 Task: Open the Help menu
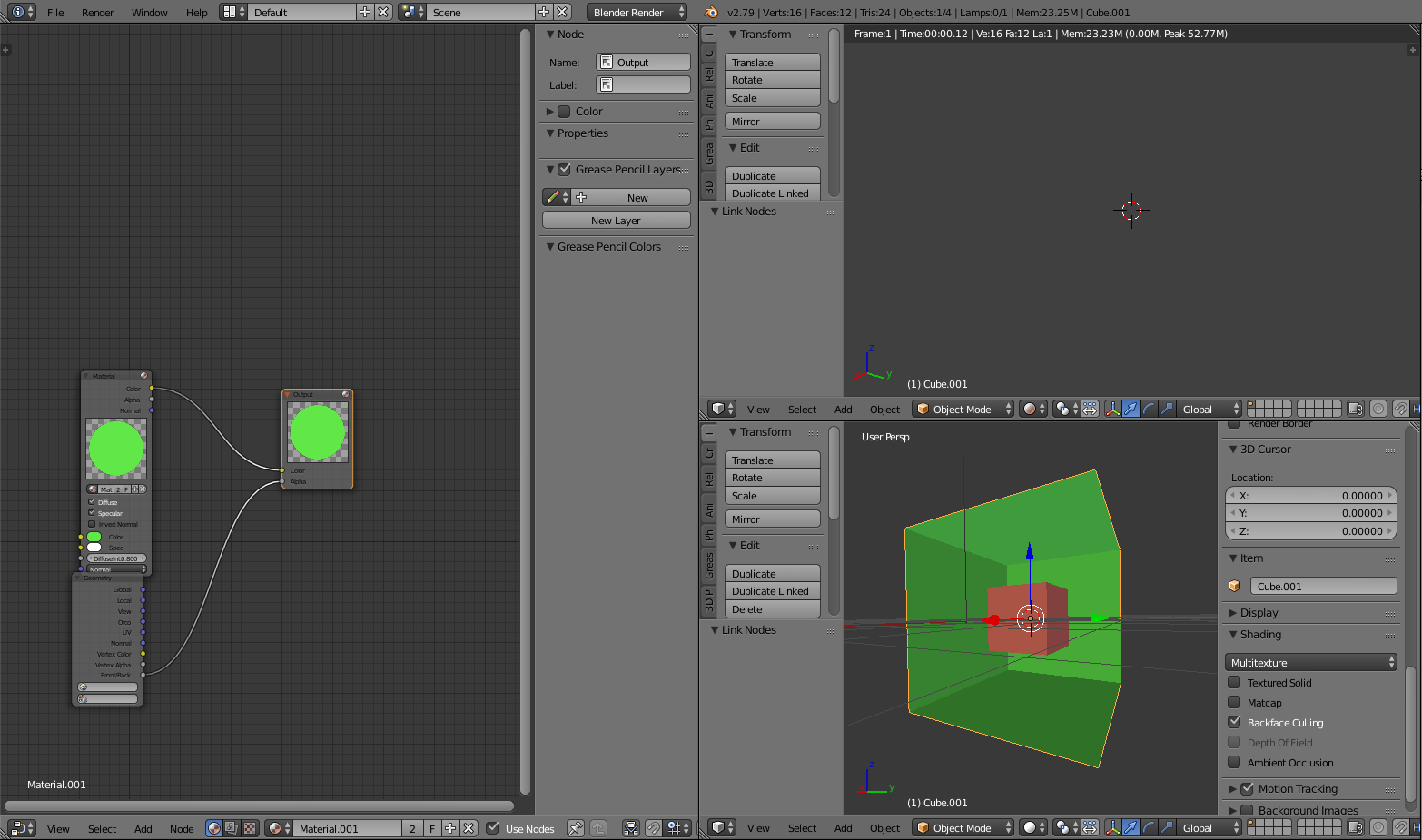(x=196, y=13)
